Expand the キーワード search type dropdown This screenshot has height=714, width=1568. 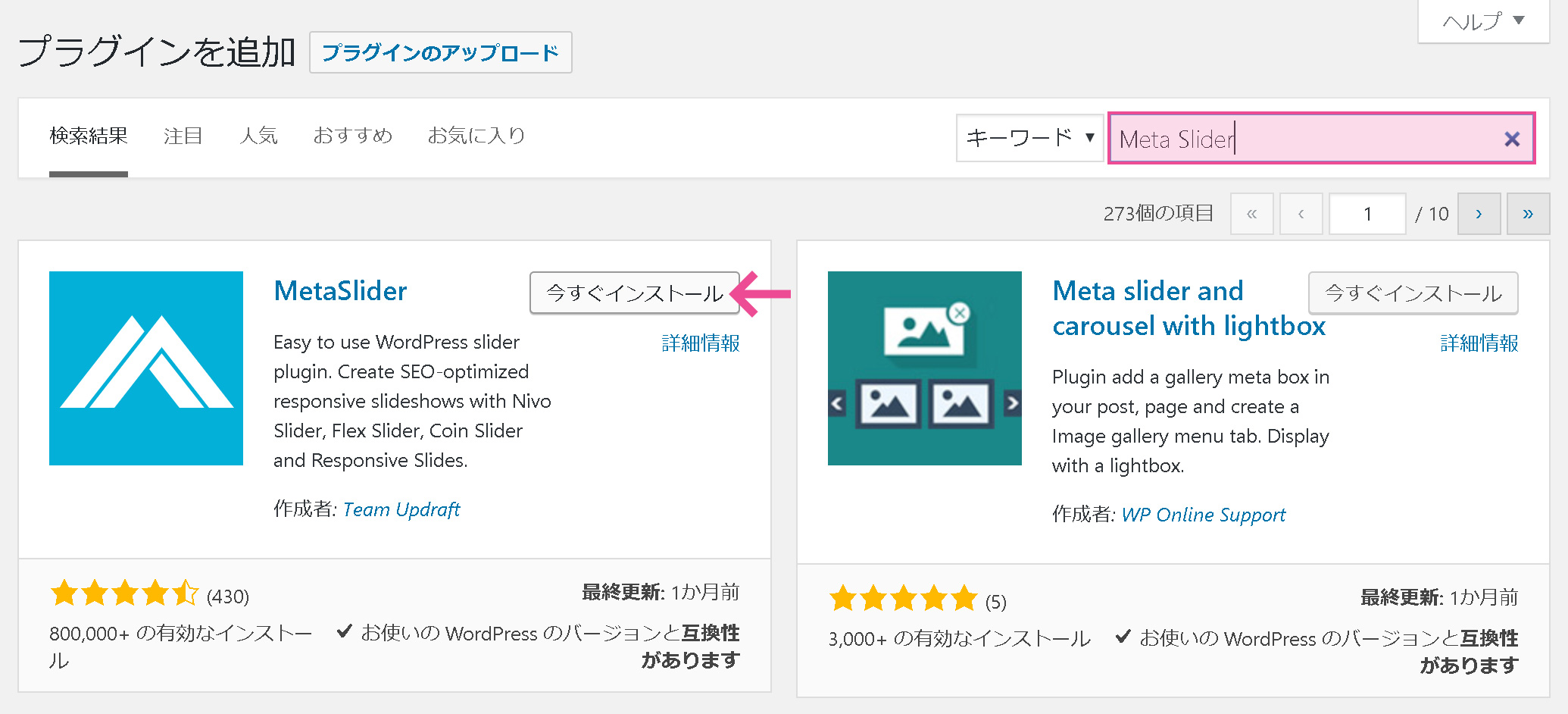pyautogui.click(x=1029, y=138)
